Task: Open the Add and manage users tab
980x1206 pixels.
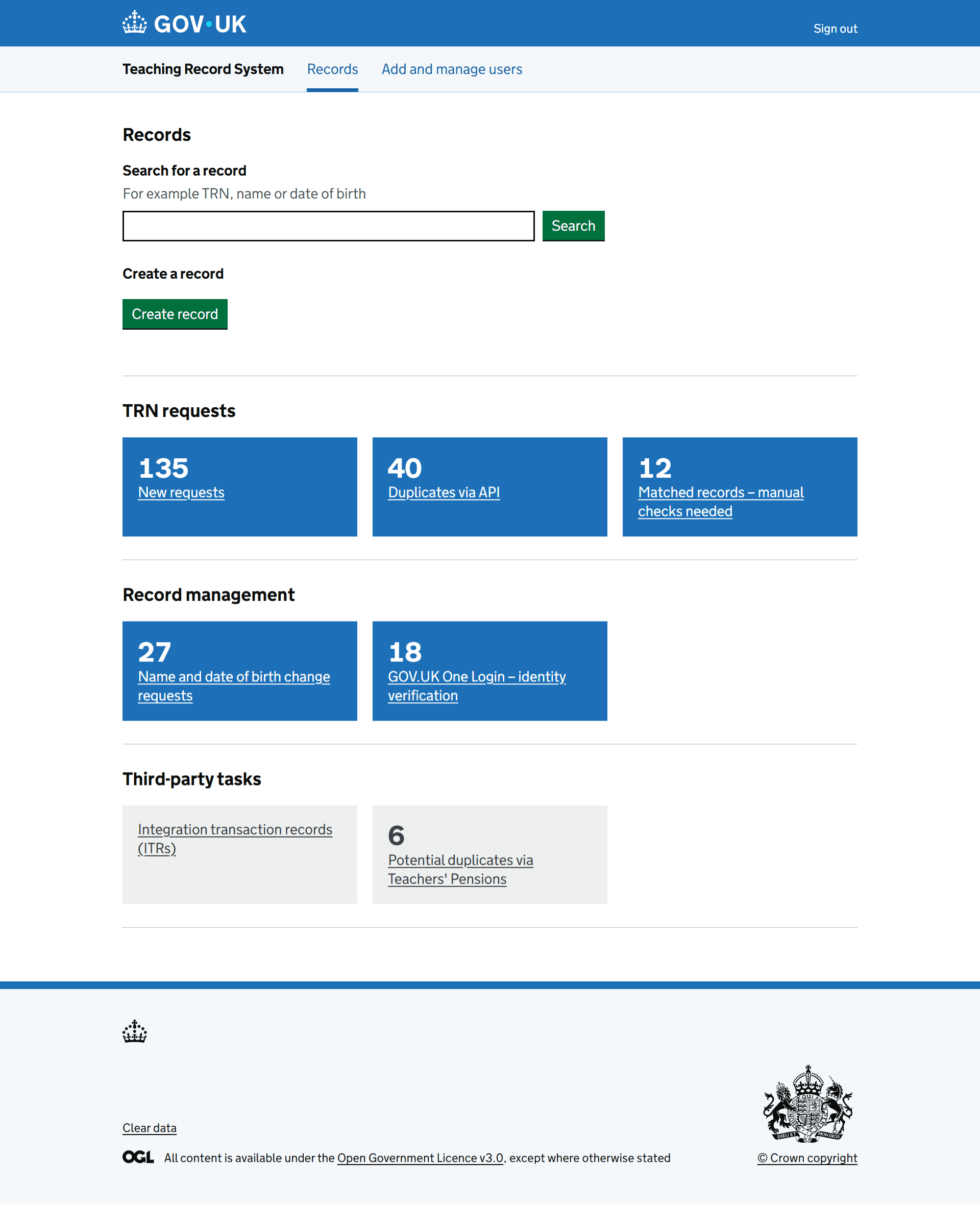Action: coord(451,69)
